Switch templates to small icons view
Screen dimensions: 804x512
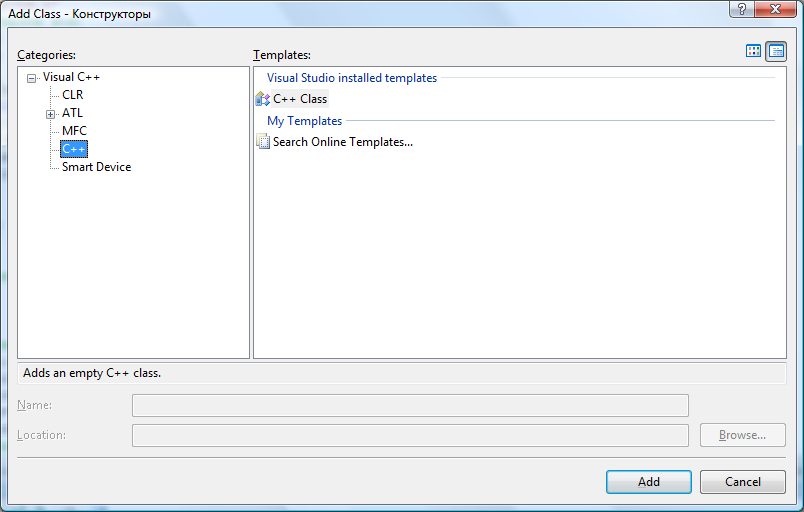point(776,51)
